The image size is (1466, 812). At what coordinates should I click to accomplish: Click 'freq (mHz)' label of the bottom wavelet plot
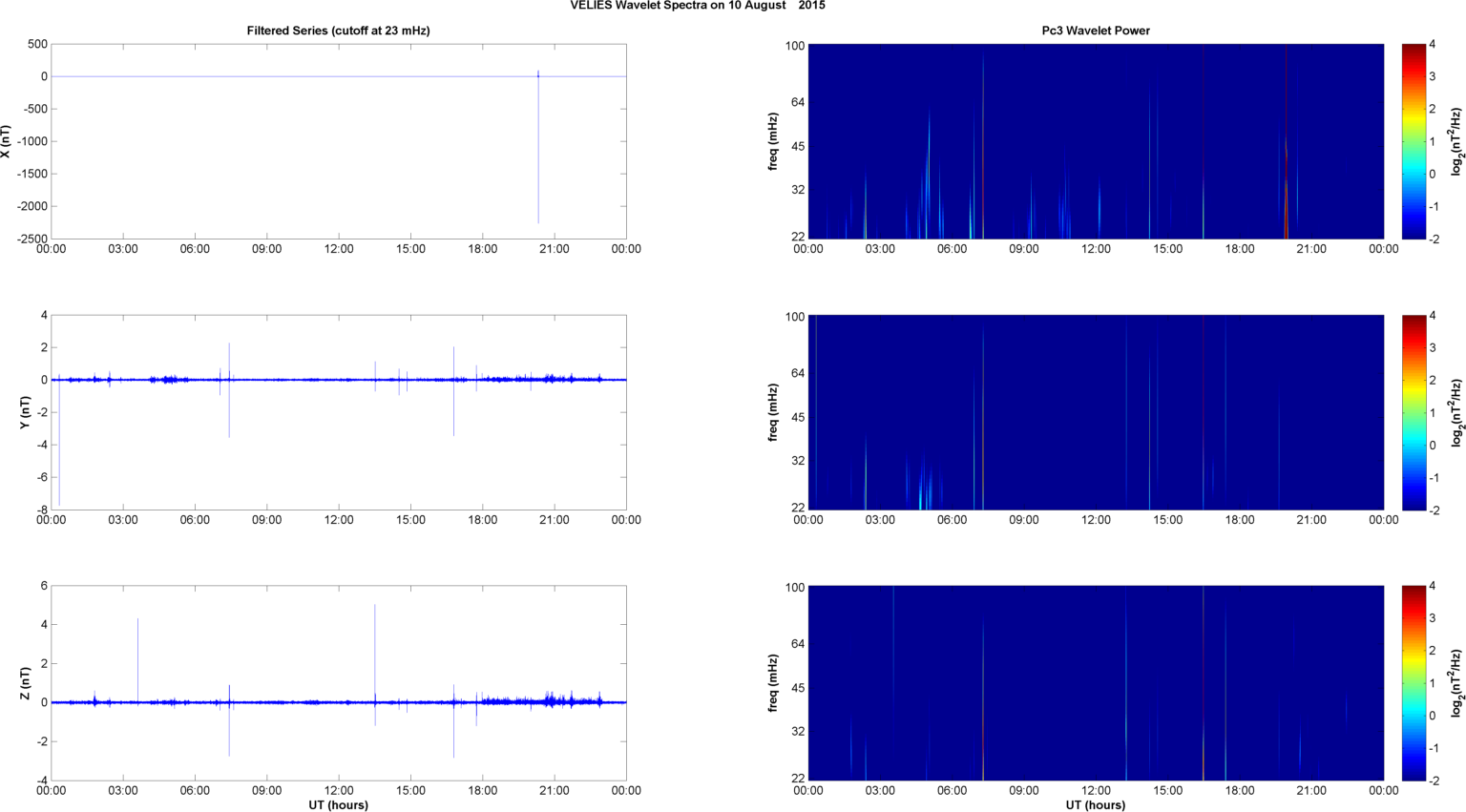[x=773, y=683]
